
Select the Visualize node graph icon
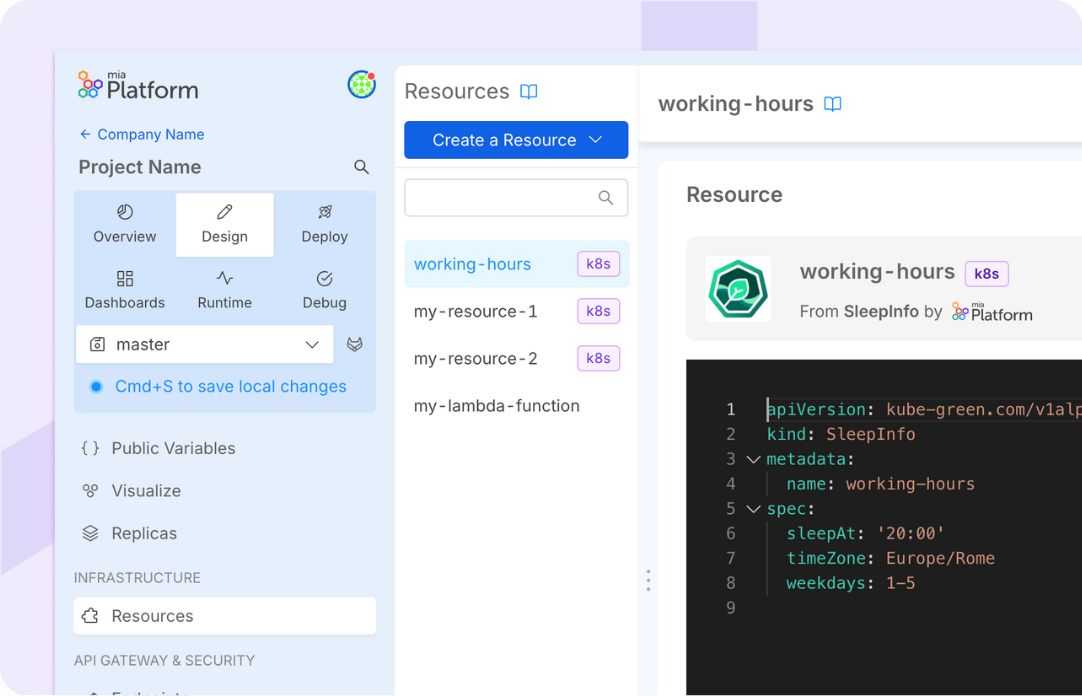point(90,490)
